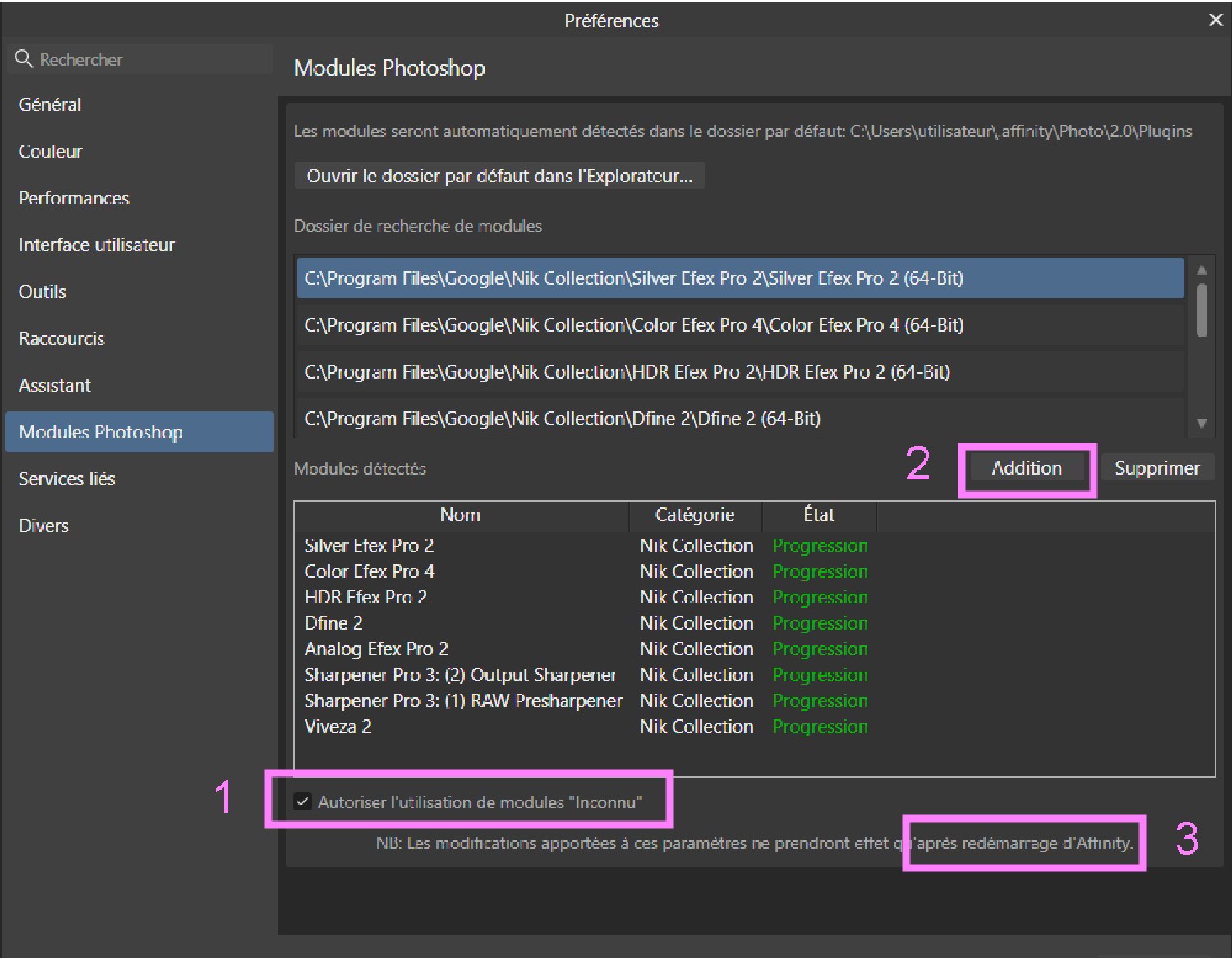The height and width of the screenshot is (959, 1232).
Task: Sort by the Nom column header
Action: tap(461, 515)
